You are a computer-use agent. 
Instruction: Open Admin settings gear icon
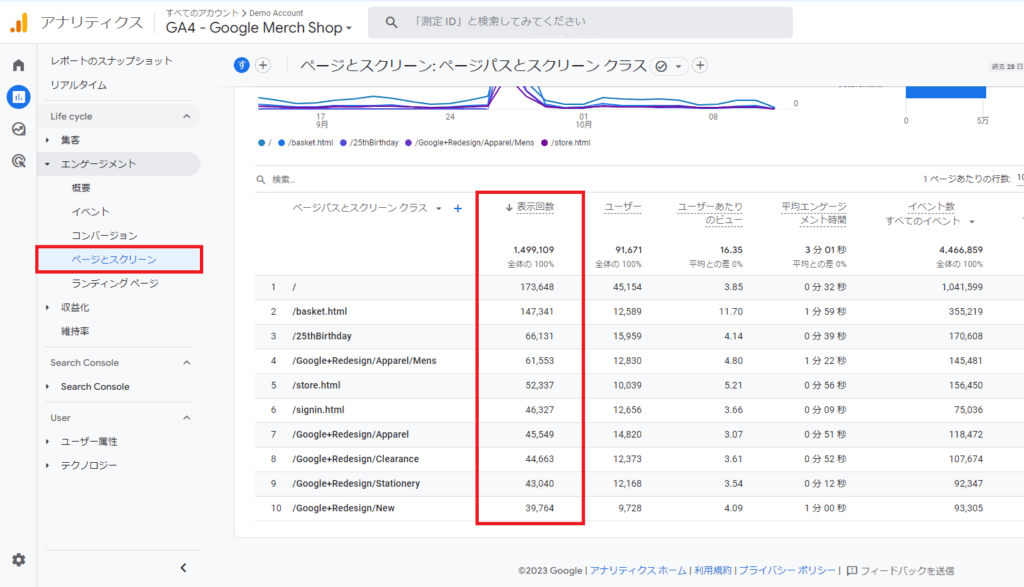pos(18,560)
